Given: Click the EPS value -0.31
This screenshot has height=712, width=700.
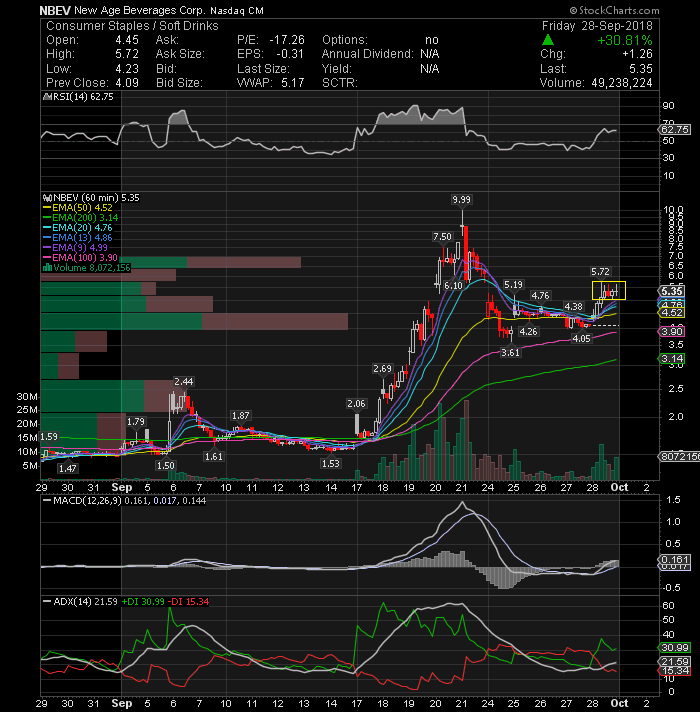Looking at the screenshot, I should [x=290, y=54].
